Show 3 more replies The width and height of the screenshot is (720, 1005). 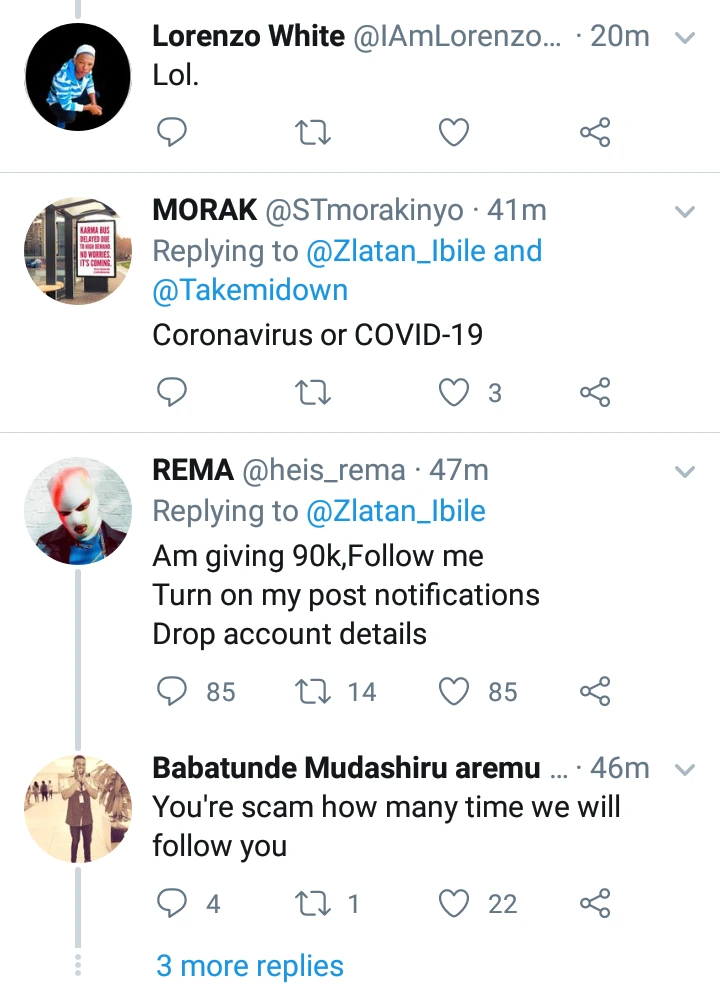(250, 966)
